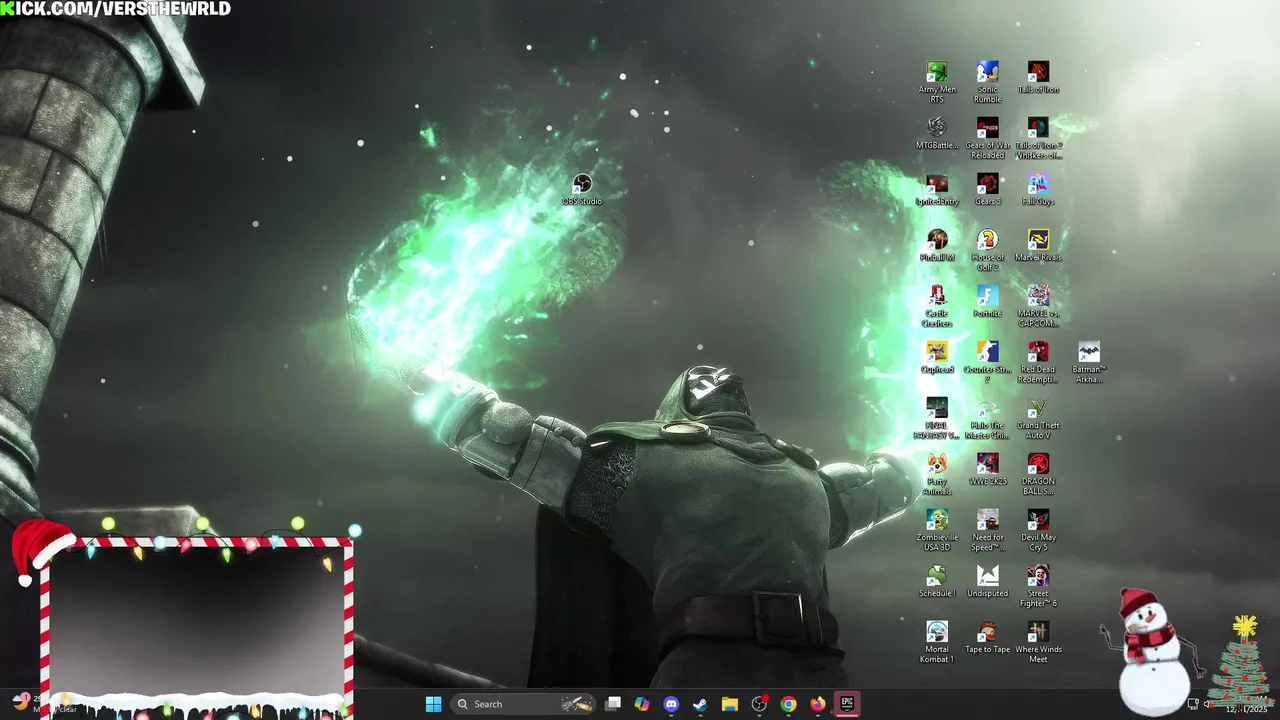Select the Mortal Kombat 1 shortcut

(937, 642)
